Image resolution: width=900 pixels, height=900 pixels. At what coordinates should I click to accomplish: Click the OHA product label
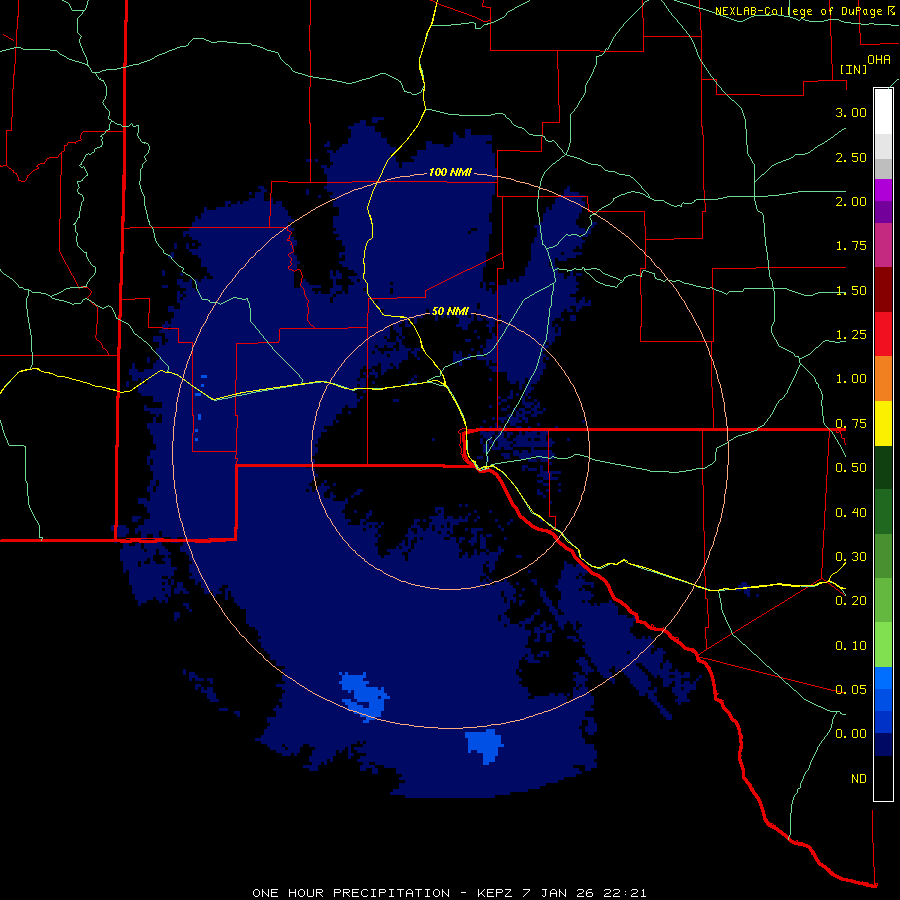(878, 59)
